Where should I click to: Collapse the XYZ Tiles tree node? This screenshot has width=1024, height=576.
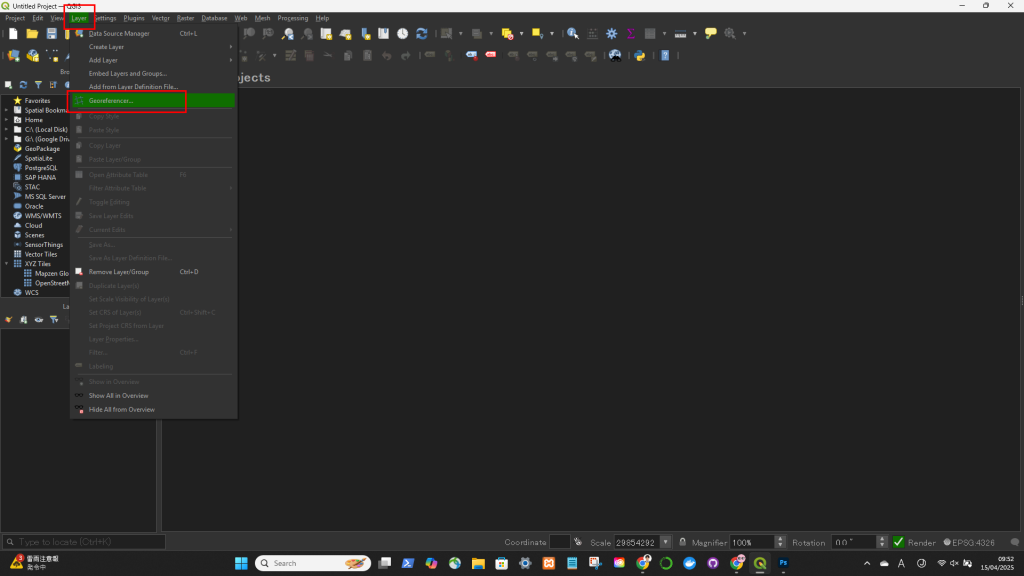tap(6, 264)
